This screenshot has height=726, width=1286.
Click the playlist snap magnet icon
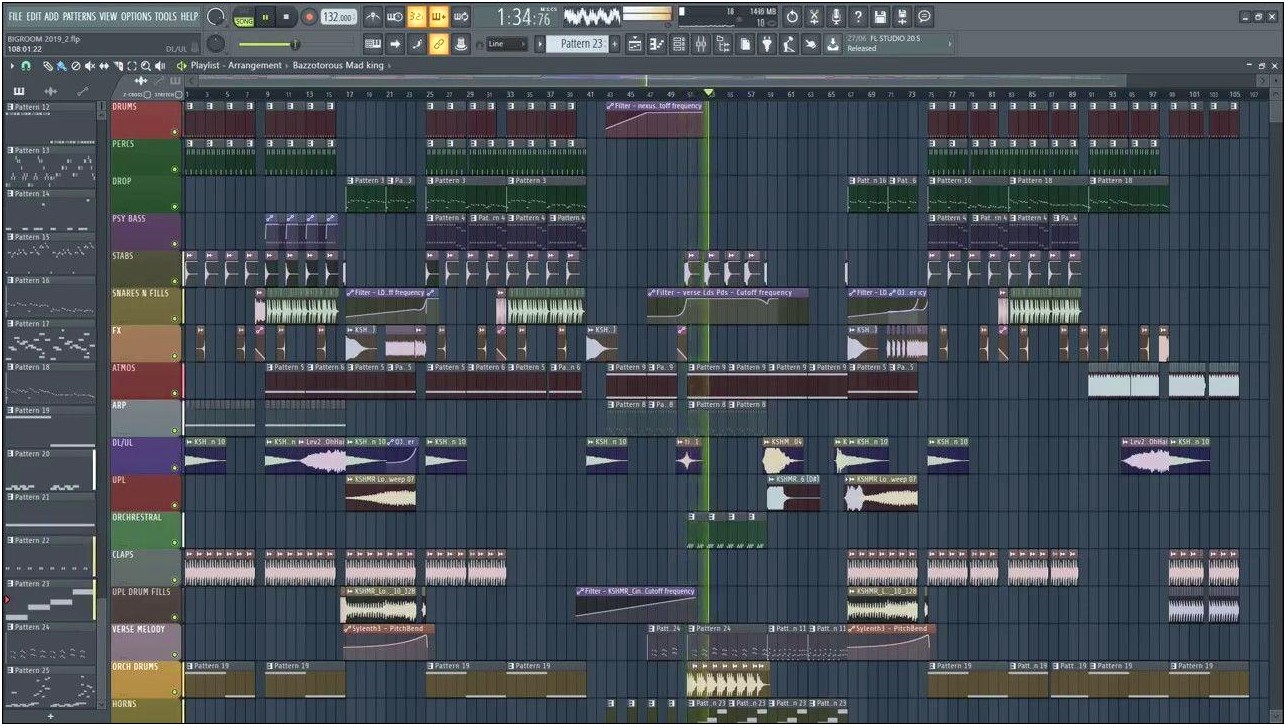[x=26, y=66]
